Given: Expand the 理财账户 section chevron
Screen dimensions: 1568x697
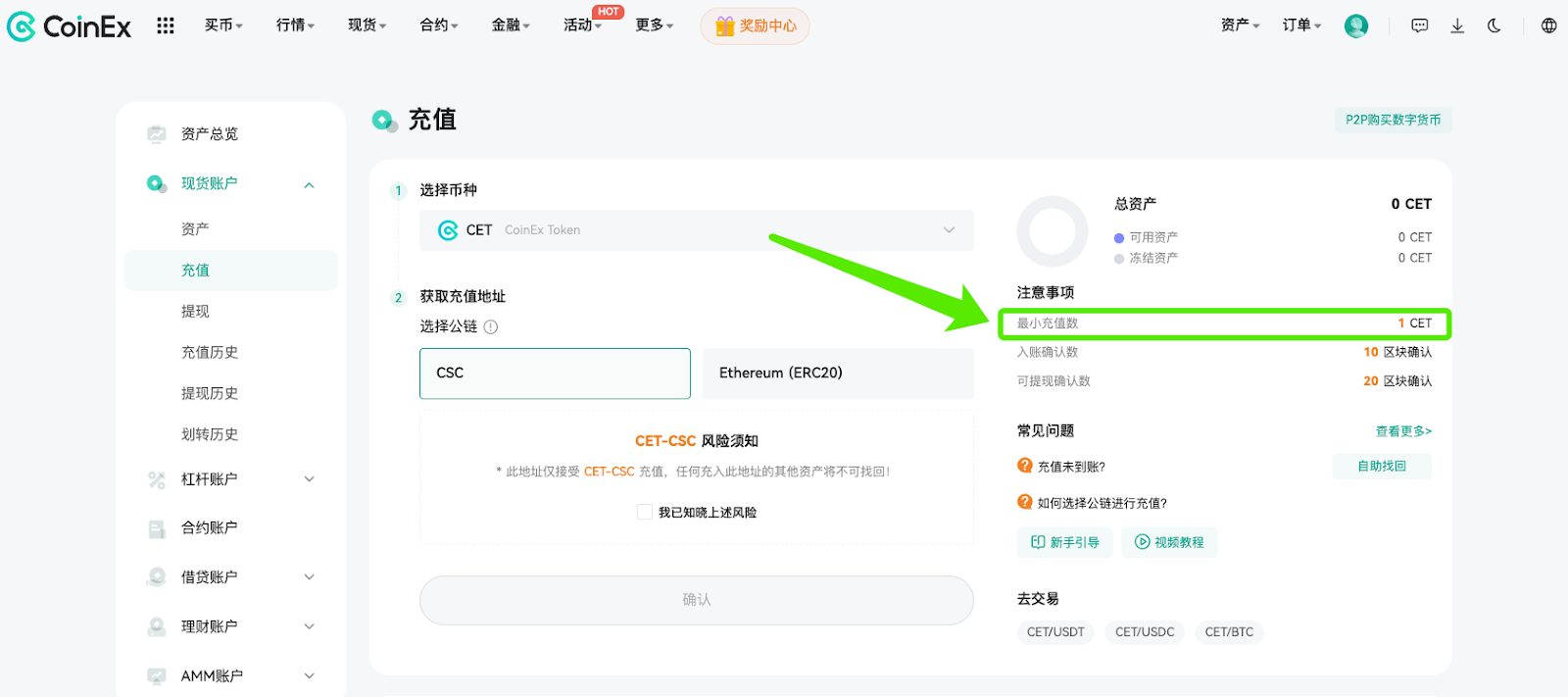Looking at the screenshot, I should [309, 626].
